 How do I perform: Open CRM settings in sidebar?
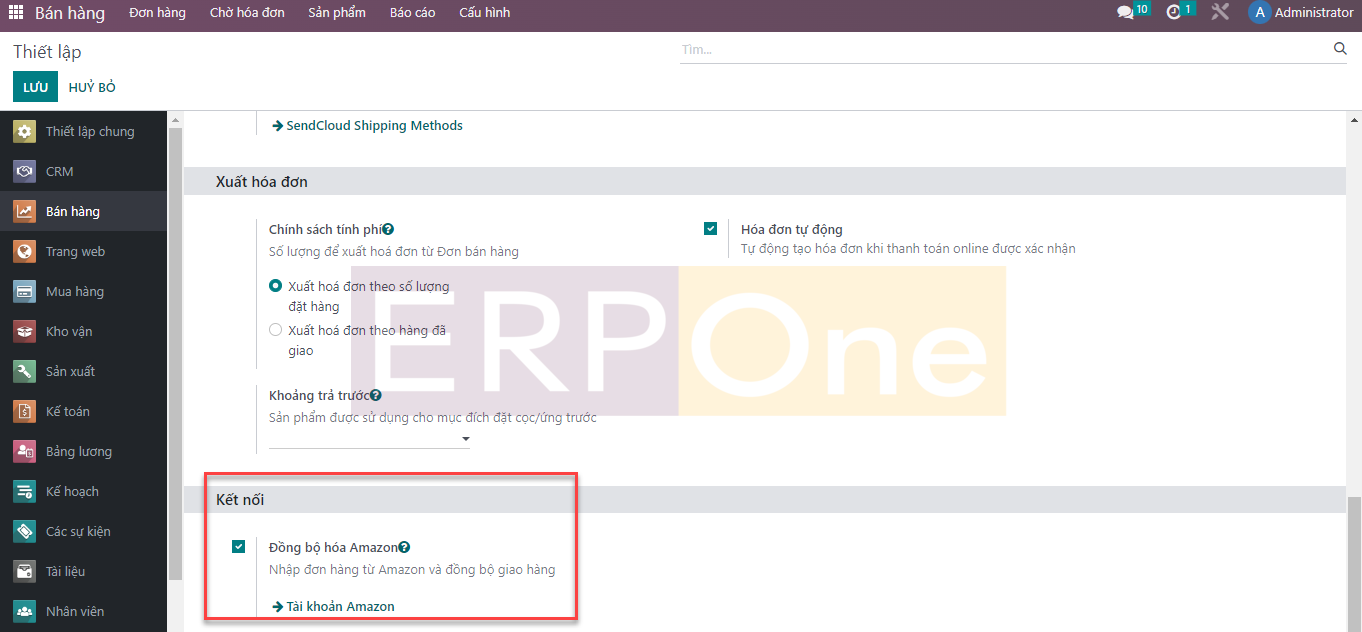point(60,171)
